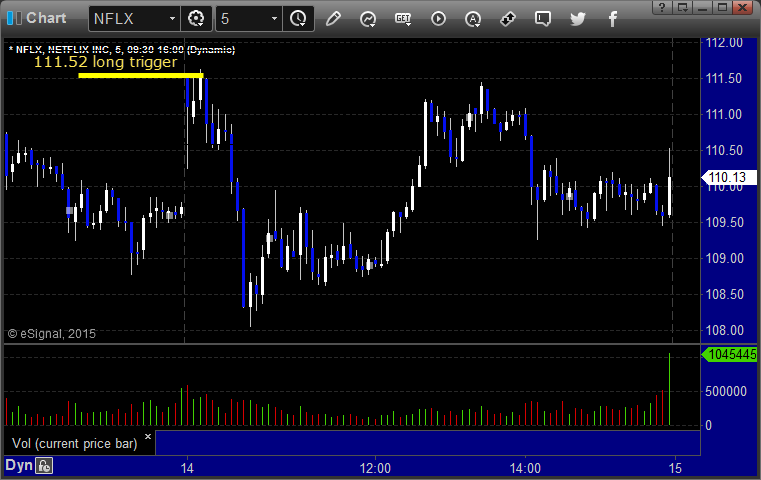Click the 108.50 price axis label

724,294
